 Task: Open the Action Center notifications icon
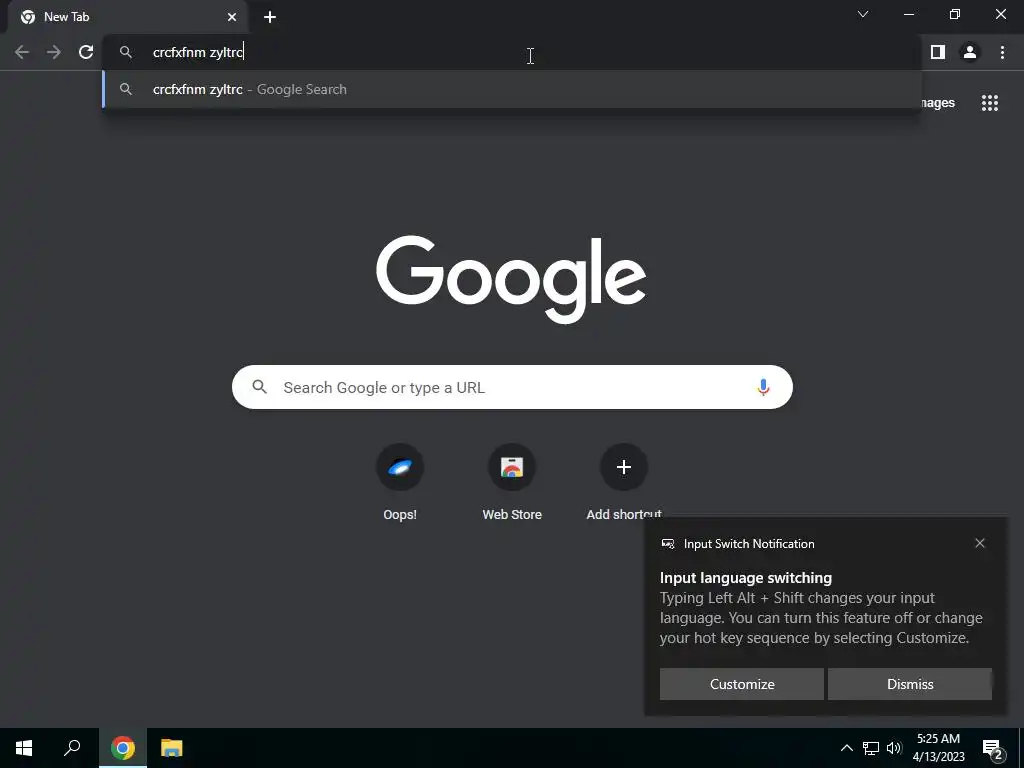(x=993, y=749)
